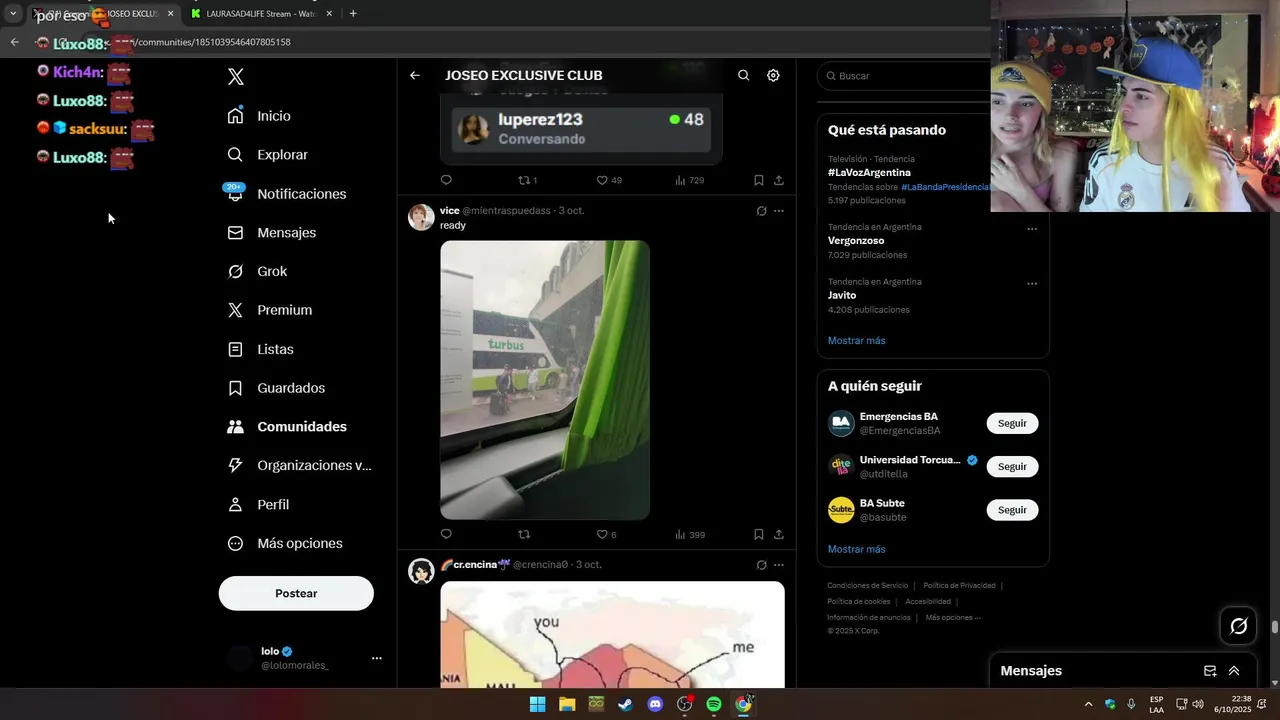Open Explorar search page
This screenshot has height=720, width=1280.
[267, 155]
